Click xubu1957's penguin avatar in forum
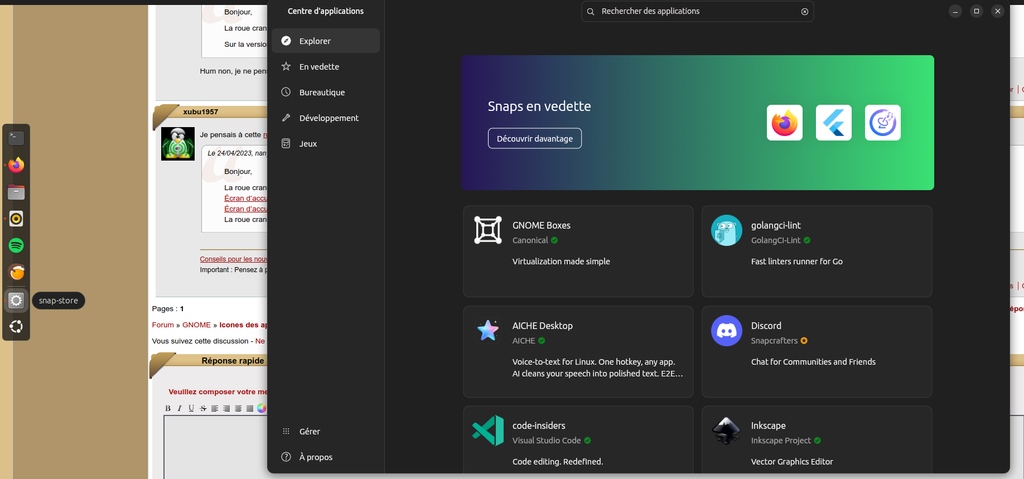 click(x=178, y=144)
